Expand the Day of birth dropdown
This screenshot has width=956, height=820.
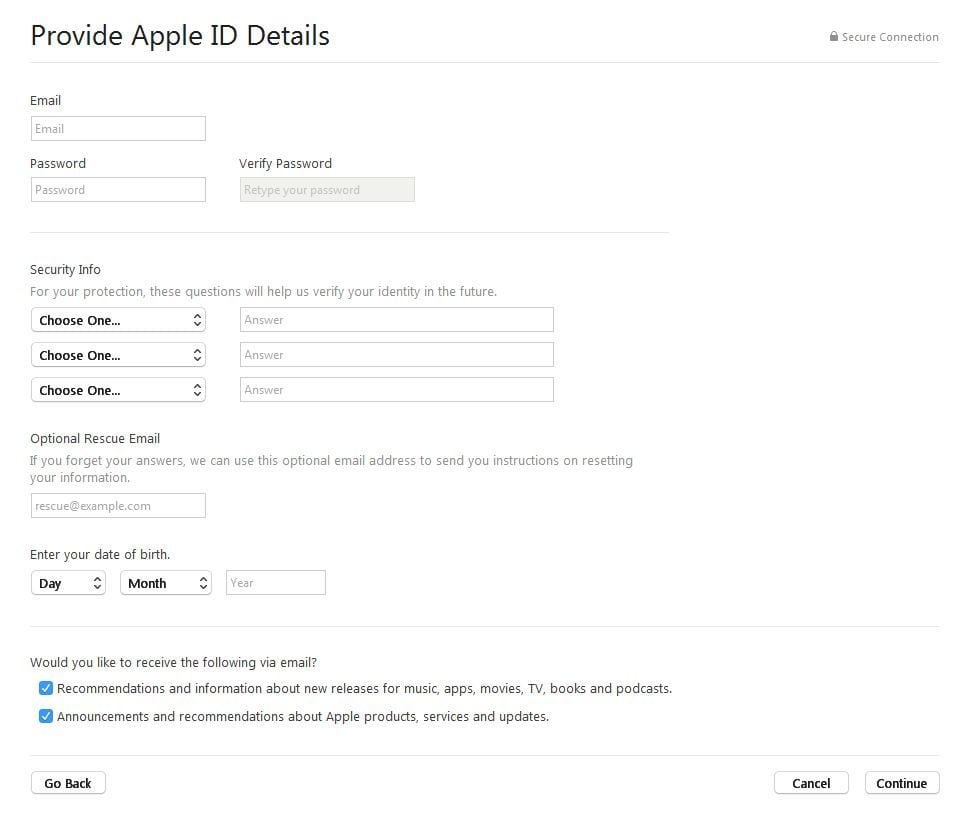click(68, 583)
